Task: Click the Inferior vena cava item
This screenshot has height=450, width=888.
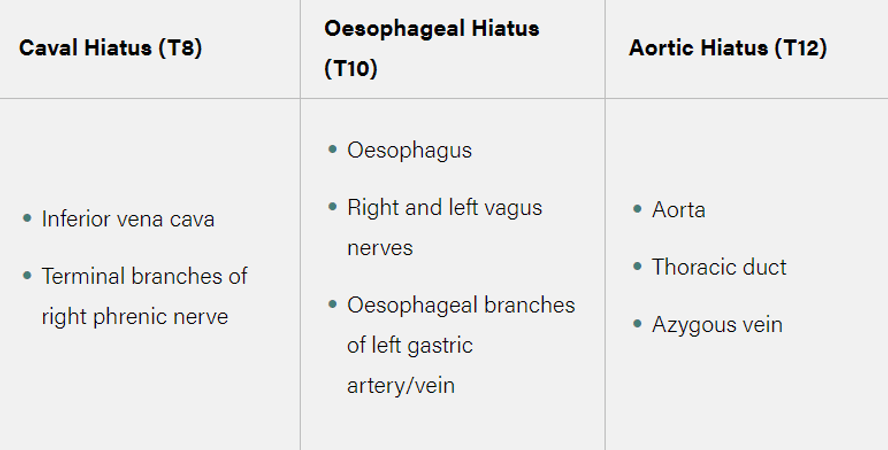Action: tap(128, 218)
